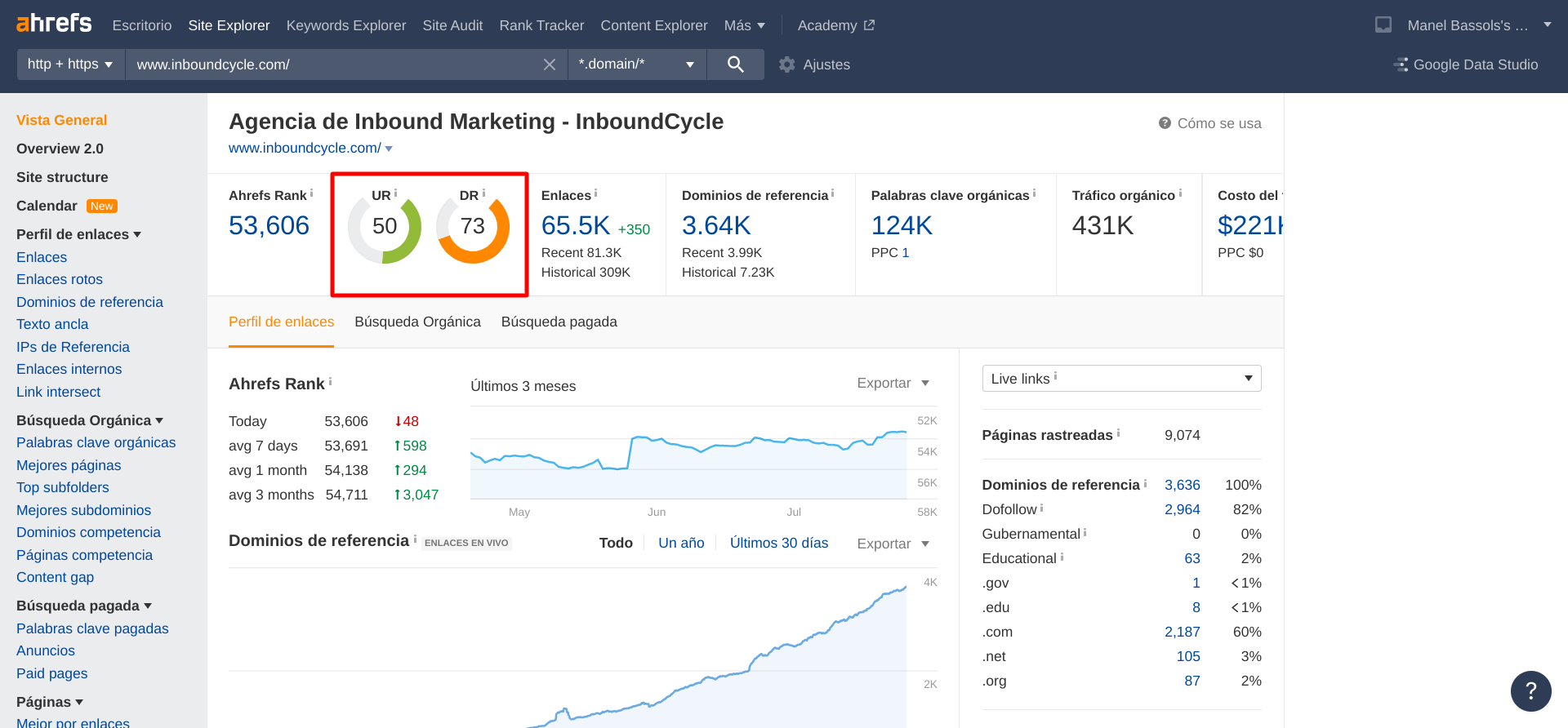Open Calendar in sidebar

click(x=47, y=206)
